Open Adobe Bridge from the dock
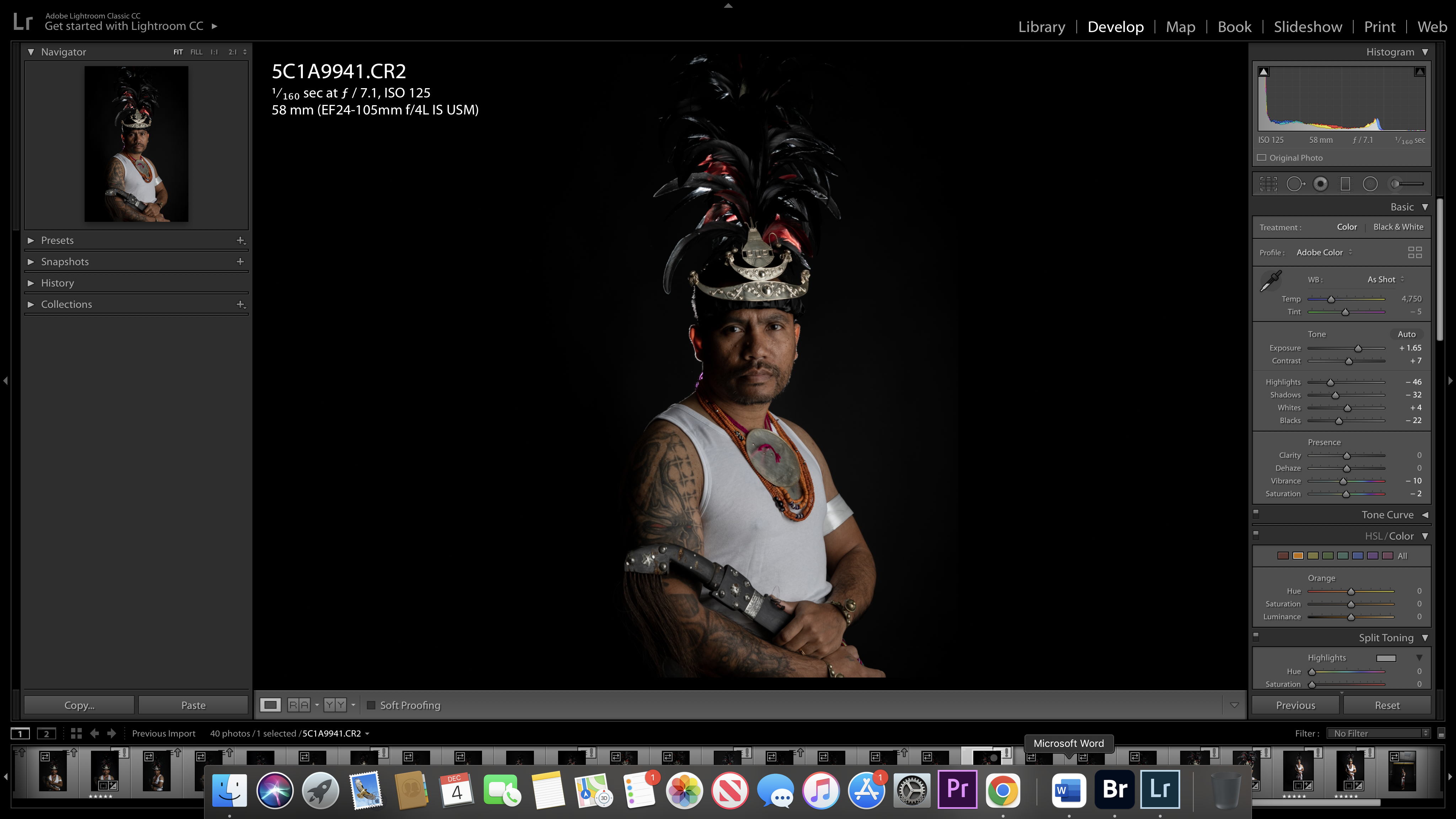1456x819 pixels. [x=1114, y=789]
